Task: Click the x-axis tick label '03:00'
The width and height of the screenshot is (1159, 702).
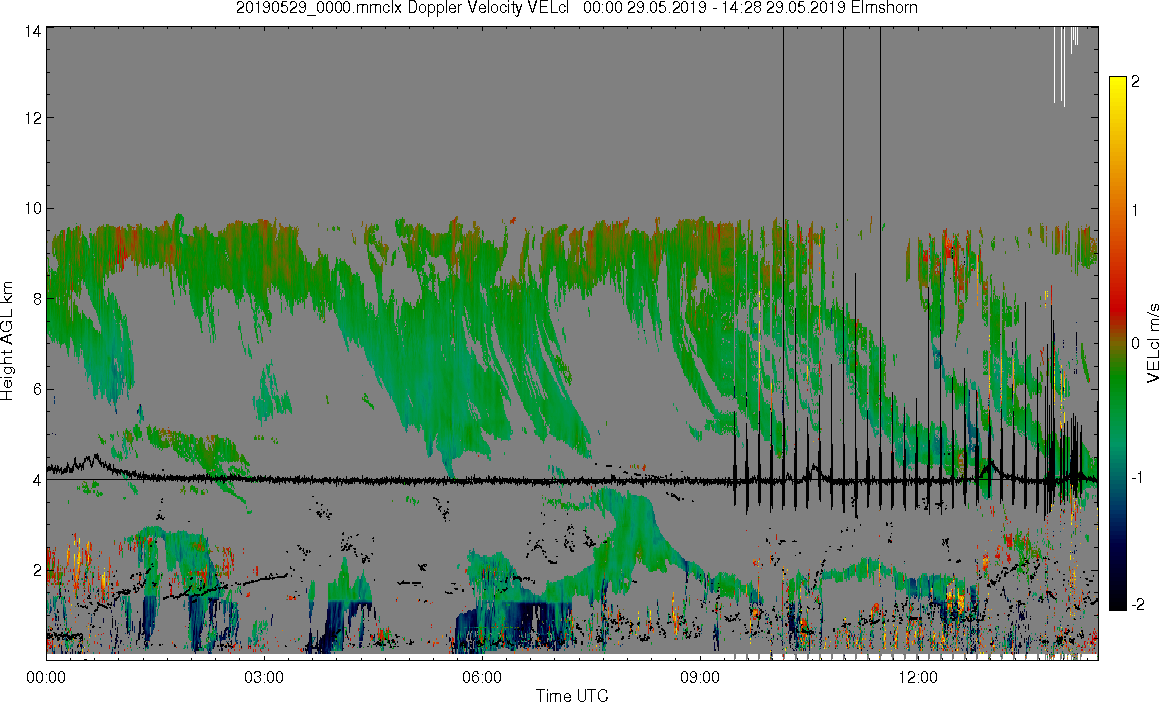Action: (x=264, y=677)
